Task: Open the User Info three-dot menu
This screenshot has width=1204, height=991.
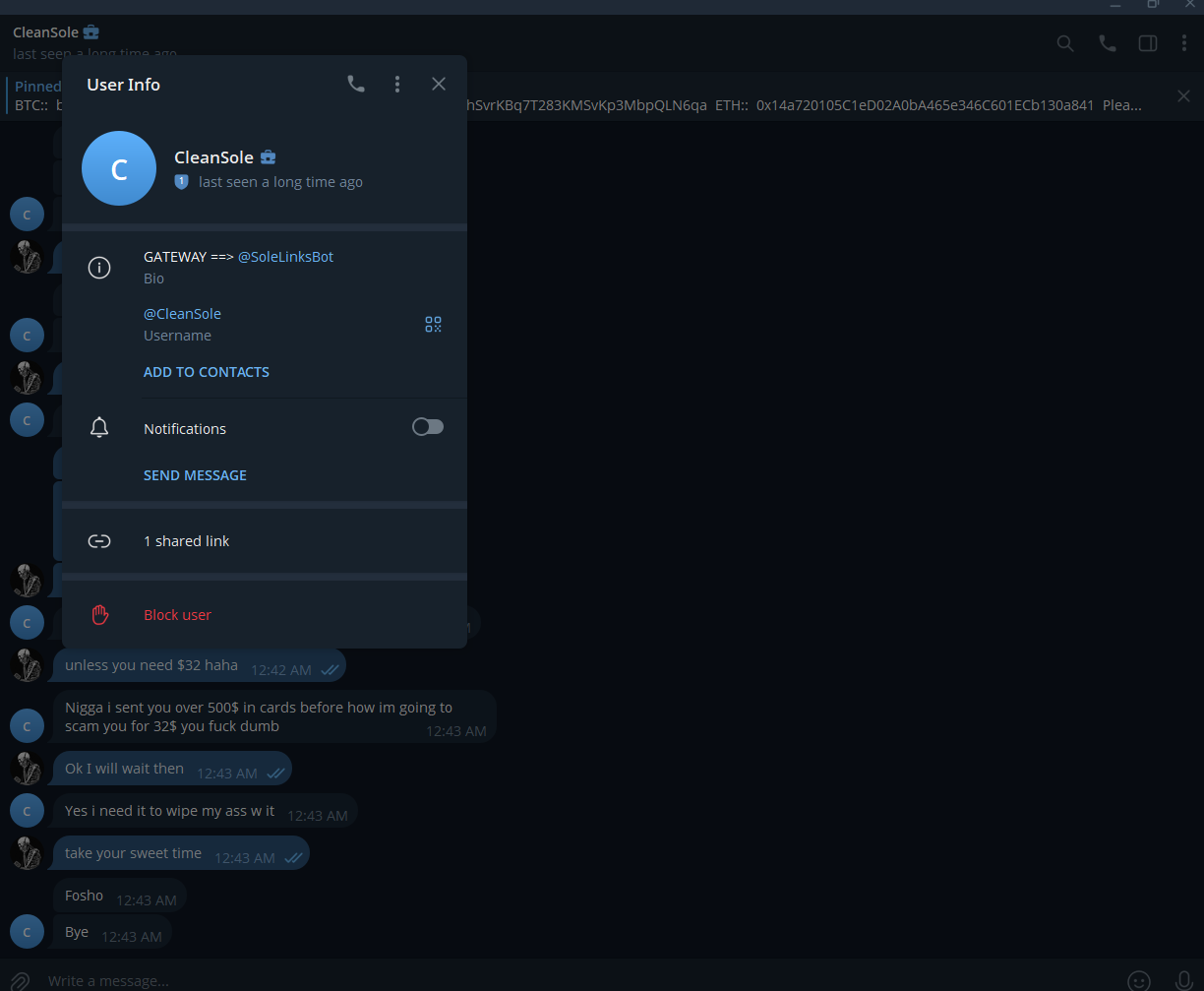Action: [397, 85]
